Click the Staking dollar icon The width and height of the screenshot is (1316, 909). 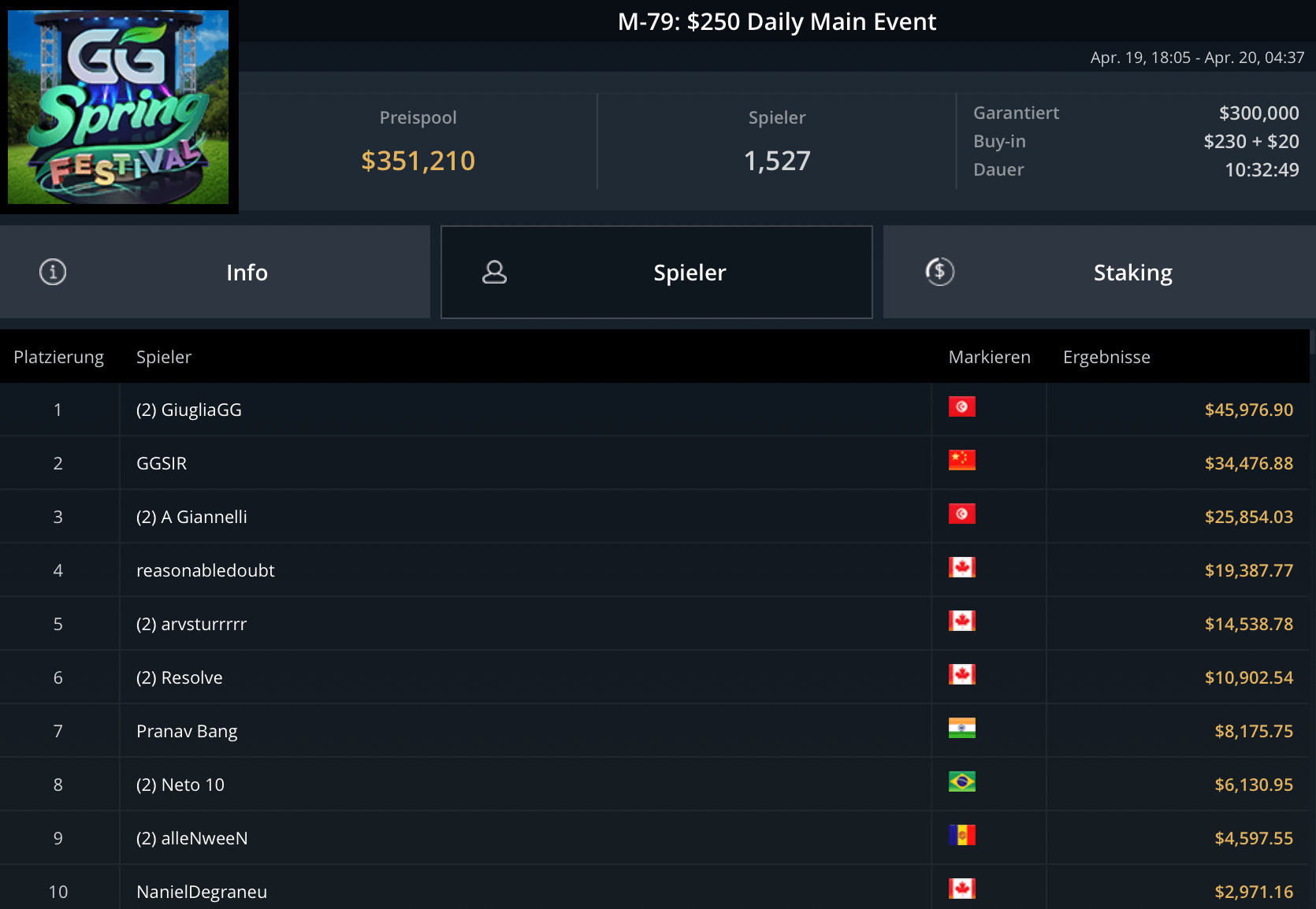click(939, 273)
